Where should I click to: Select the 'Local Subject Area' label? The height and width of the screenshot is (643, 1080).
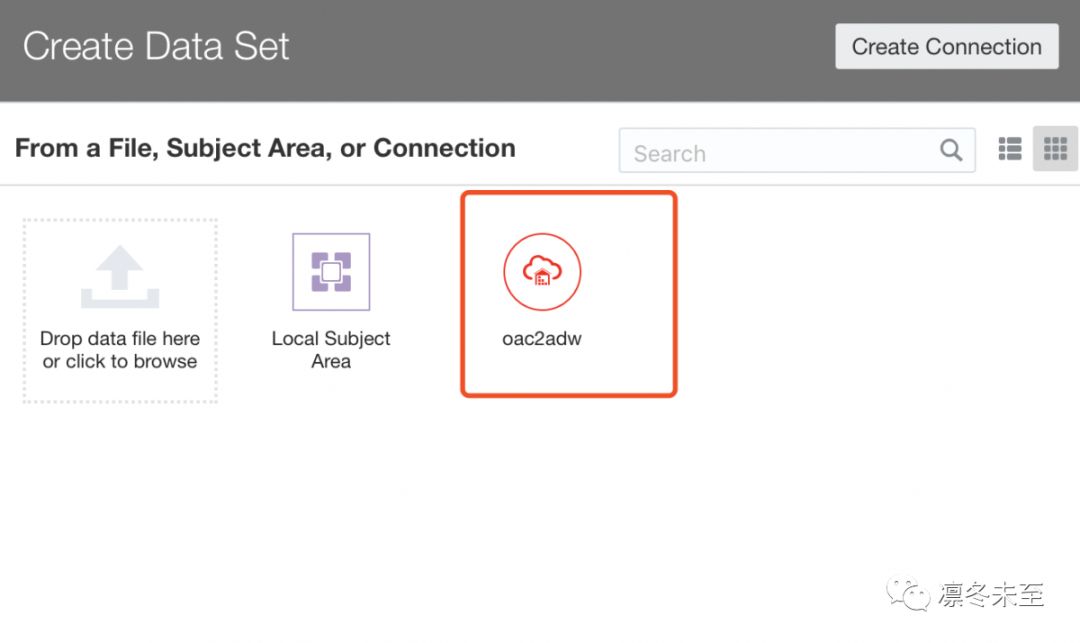(x=331, y=350)
